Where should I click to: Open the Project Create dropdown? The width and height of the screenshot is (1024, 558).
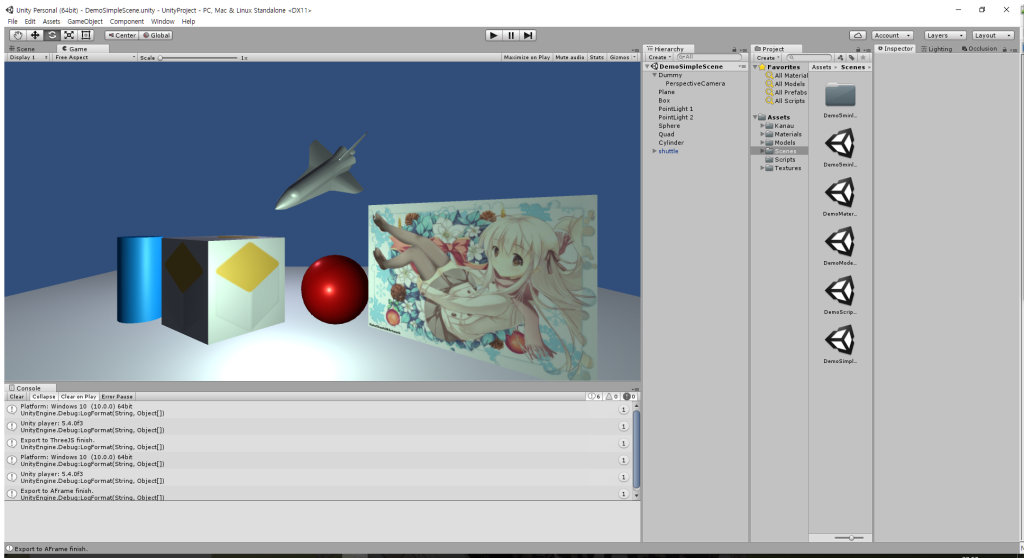[x=768, y=57]
